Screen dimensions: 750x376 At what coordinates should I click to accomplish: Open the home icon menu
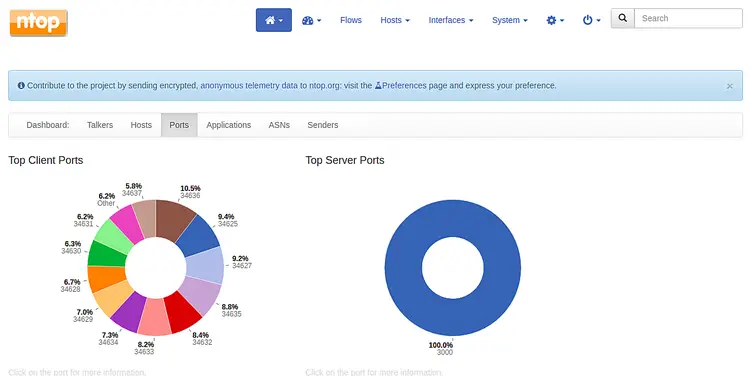click(274, 20)
